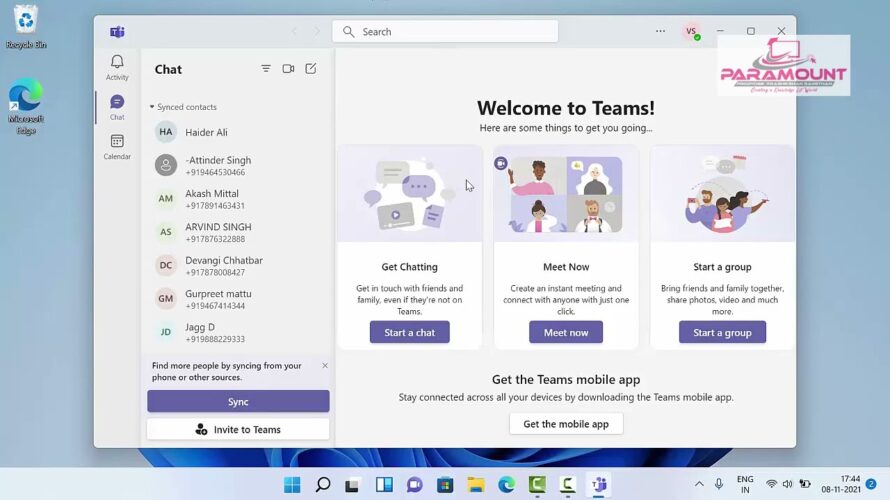Open the Chat taskbar icon

(414, 484)
